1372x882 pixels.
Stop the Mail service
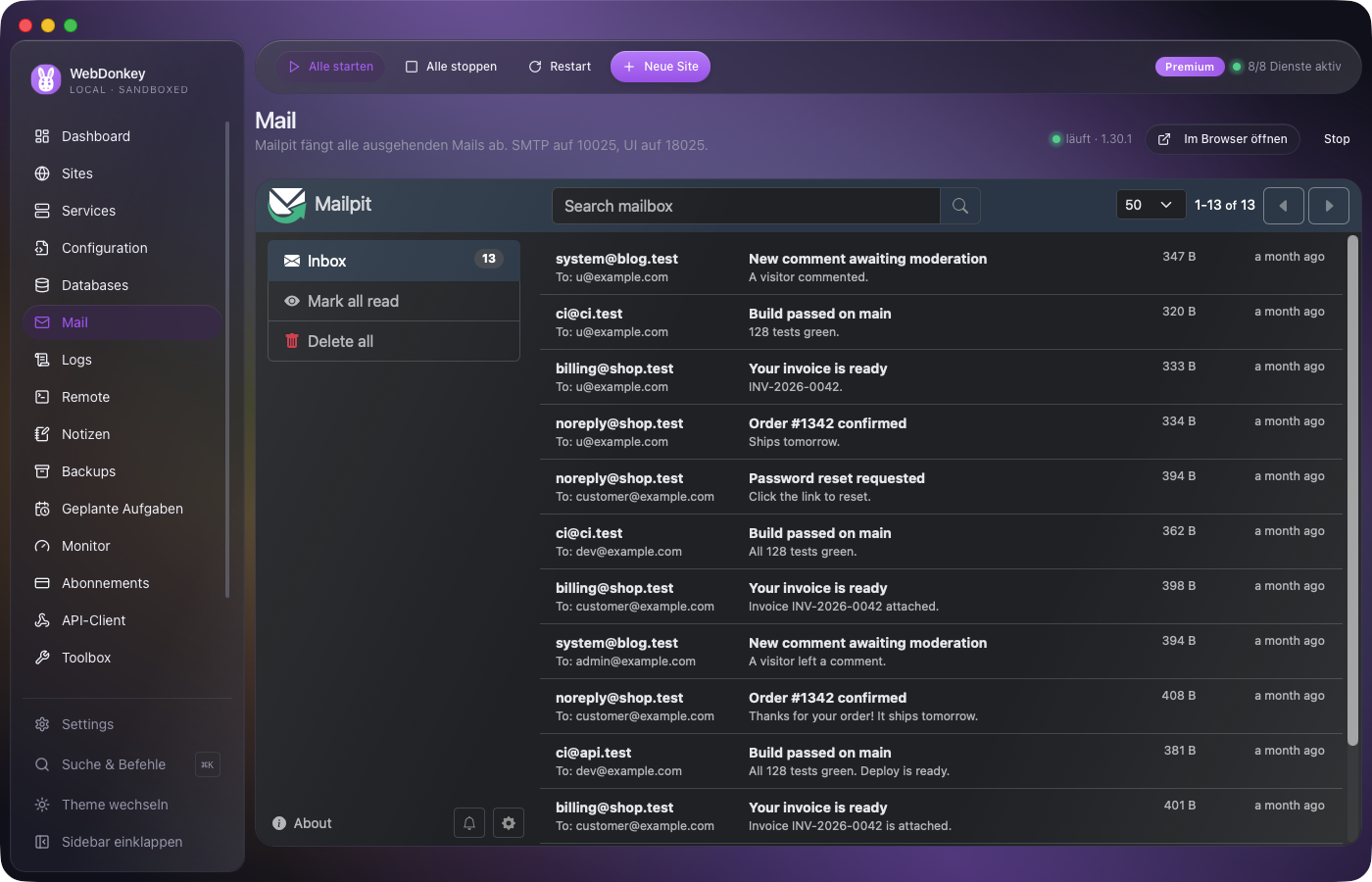click(1337, 139)
